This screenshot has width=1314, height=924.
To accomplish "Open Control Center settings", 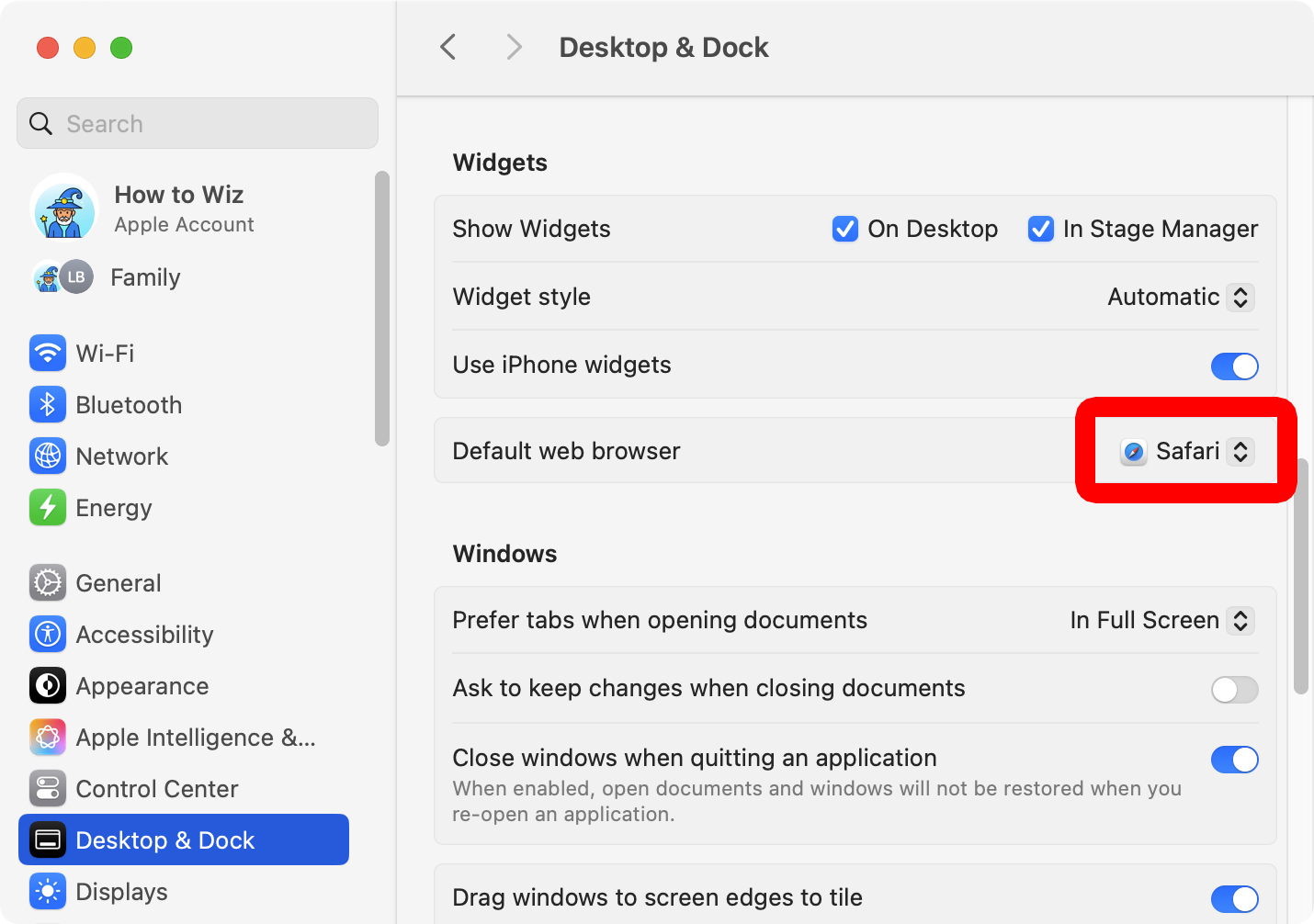I will coord(48,788).
